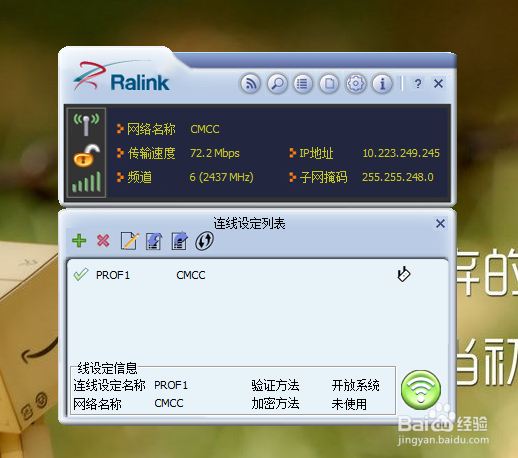
Task: Click the 72.2 Mbps transfer speed value
Action: (215, 153)
